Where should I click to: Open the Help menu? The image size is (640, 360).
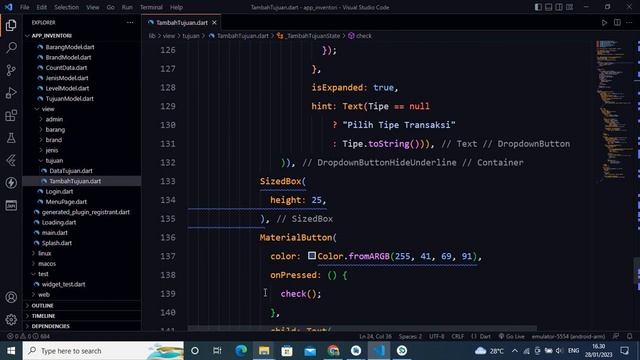point(176,7)
